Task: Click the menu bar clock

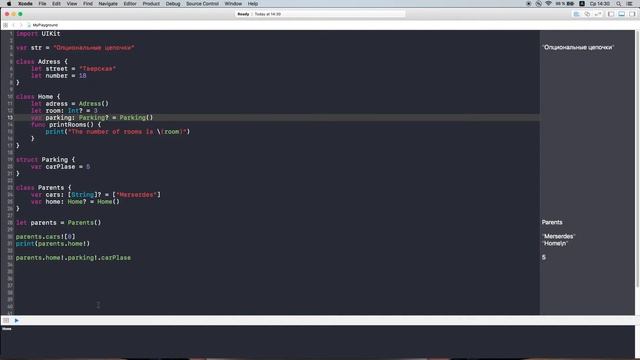Action: point(600,4)
